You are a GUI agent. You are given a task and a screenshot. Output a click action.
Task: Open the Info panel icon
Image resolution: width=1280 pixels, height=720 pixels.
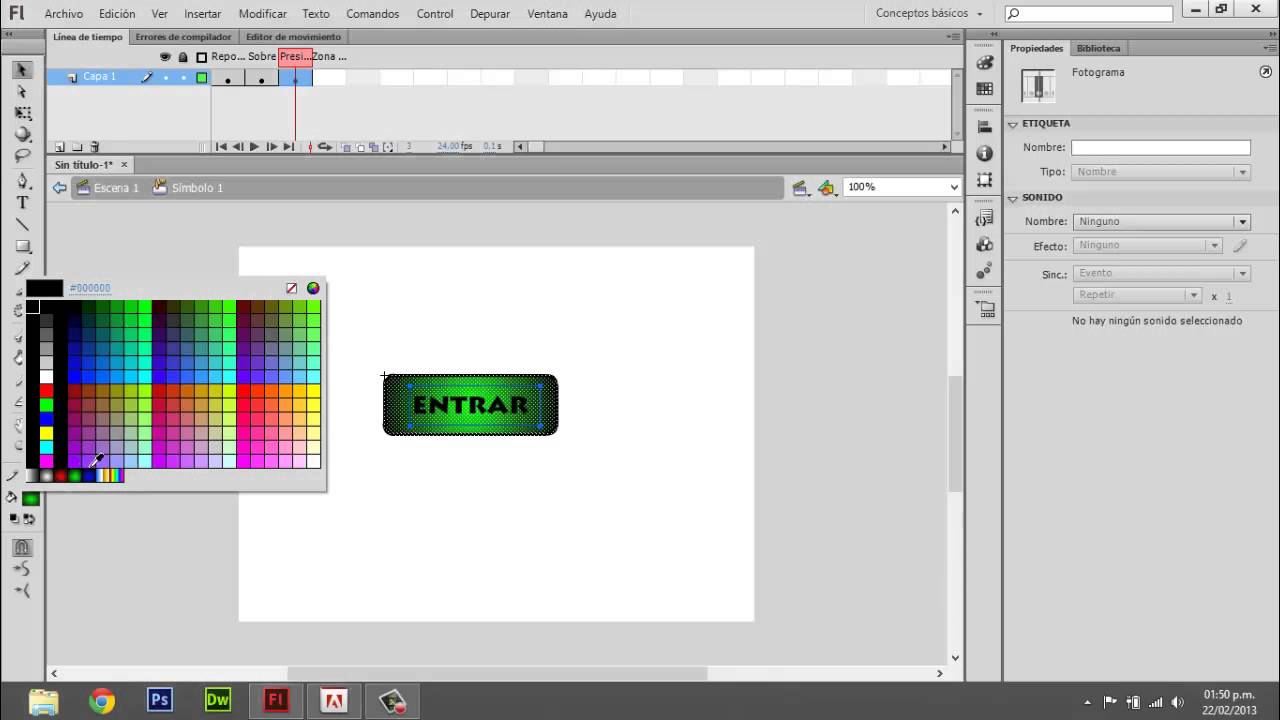(985, 154)
